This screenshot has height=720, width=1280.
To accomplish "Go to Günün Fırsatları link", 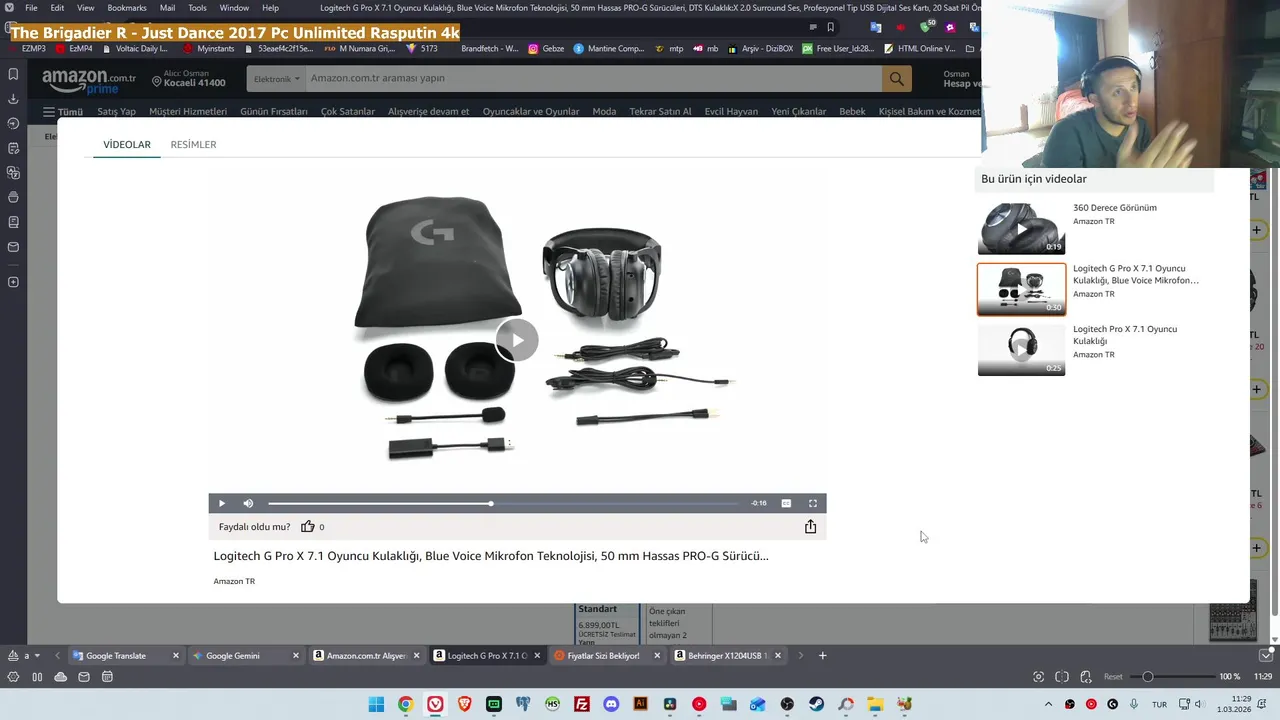I will (274, 112).
